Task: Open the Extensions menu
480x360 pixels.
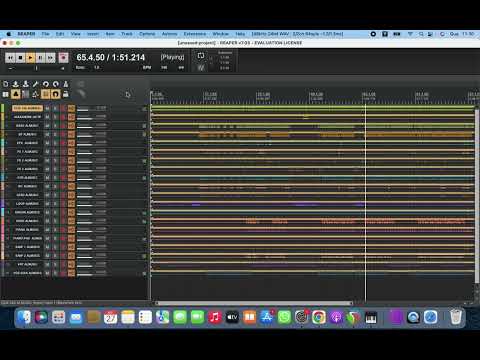Action: 195,34
